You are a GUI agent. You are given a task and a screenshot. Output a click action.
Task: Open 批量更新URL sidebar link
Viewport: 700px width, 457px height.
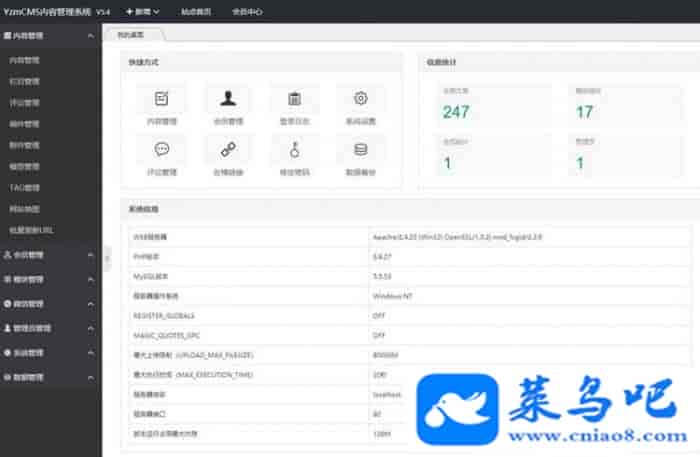coord(31,229)
